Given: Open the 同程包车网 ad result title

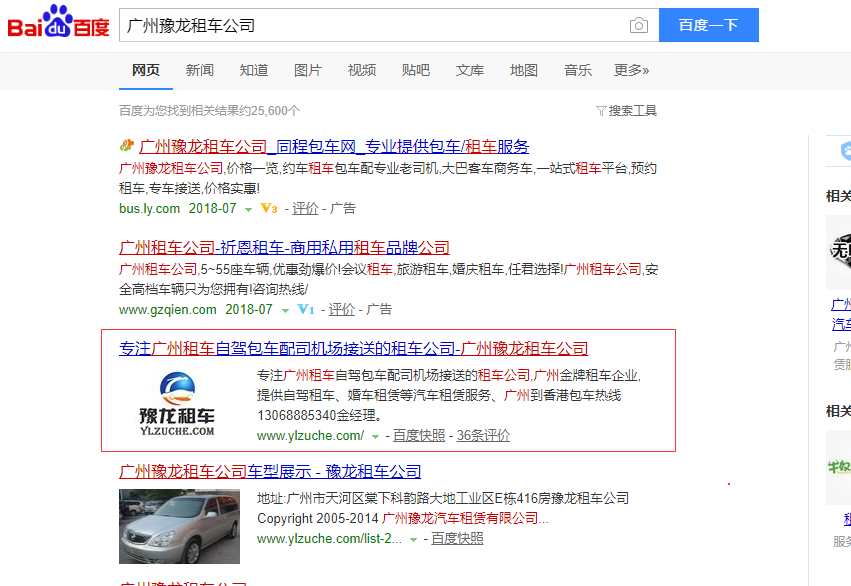Looking at the screenshot, I should (x=334, y=146).
